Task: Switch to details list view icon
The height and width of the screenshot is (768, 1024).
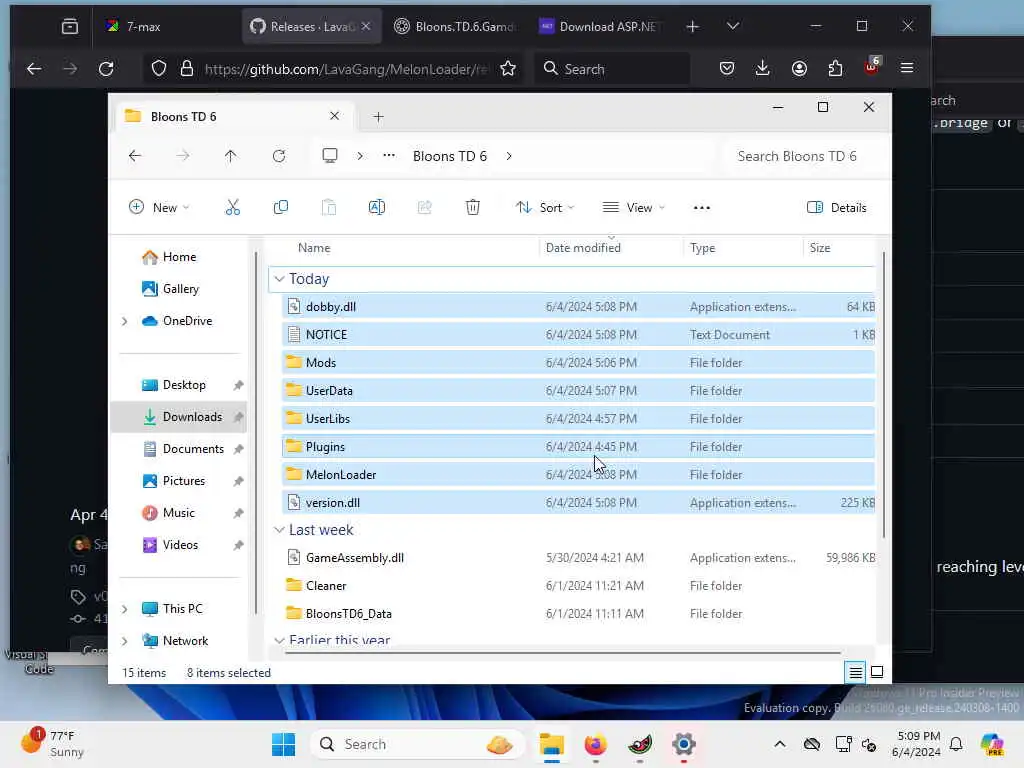Action: pyautogui.click(x=856, y=672)
